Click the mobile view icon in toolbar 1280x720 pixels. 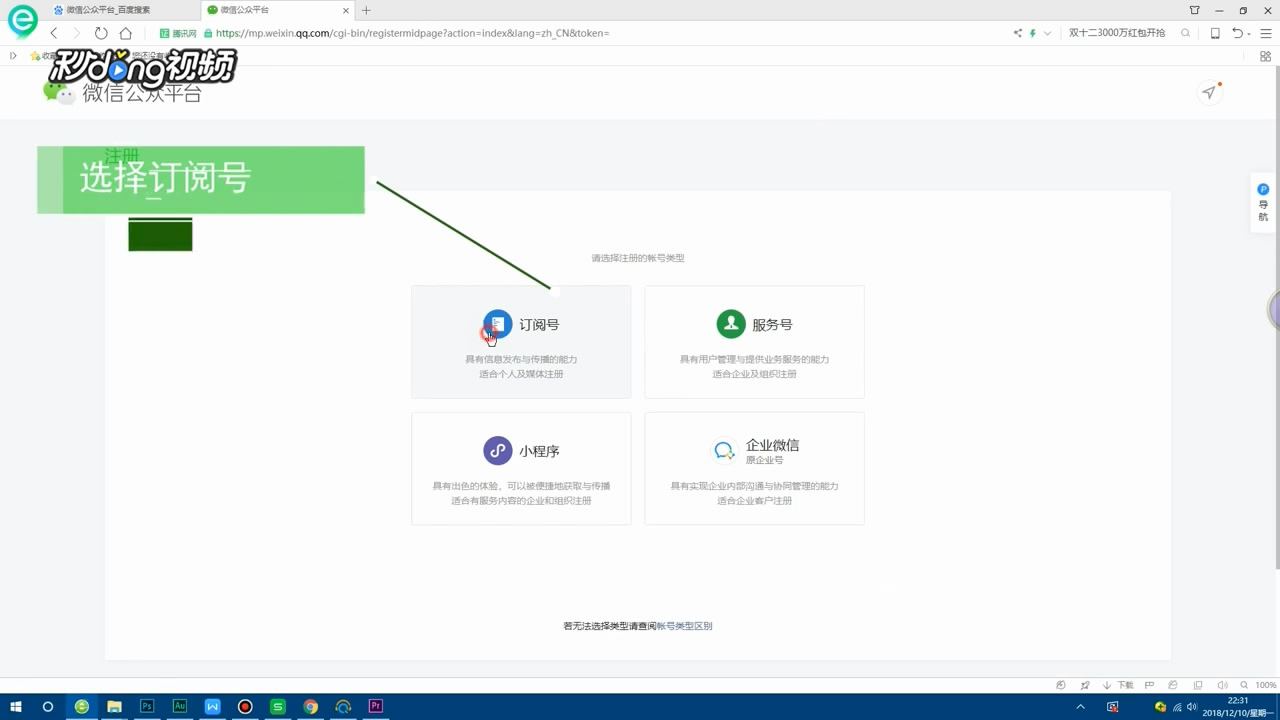[1215, 33]
